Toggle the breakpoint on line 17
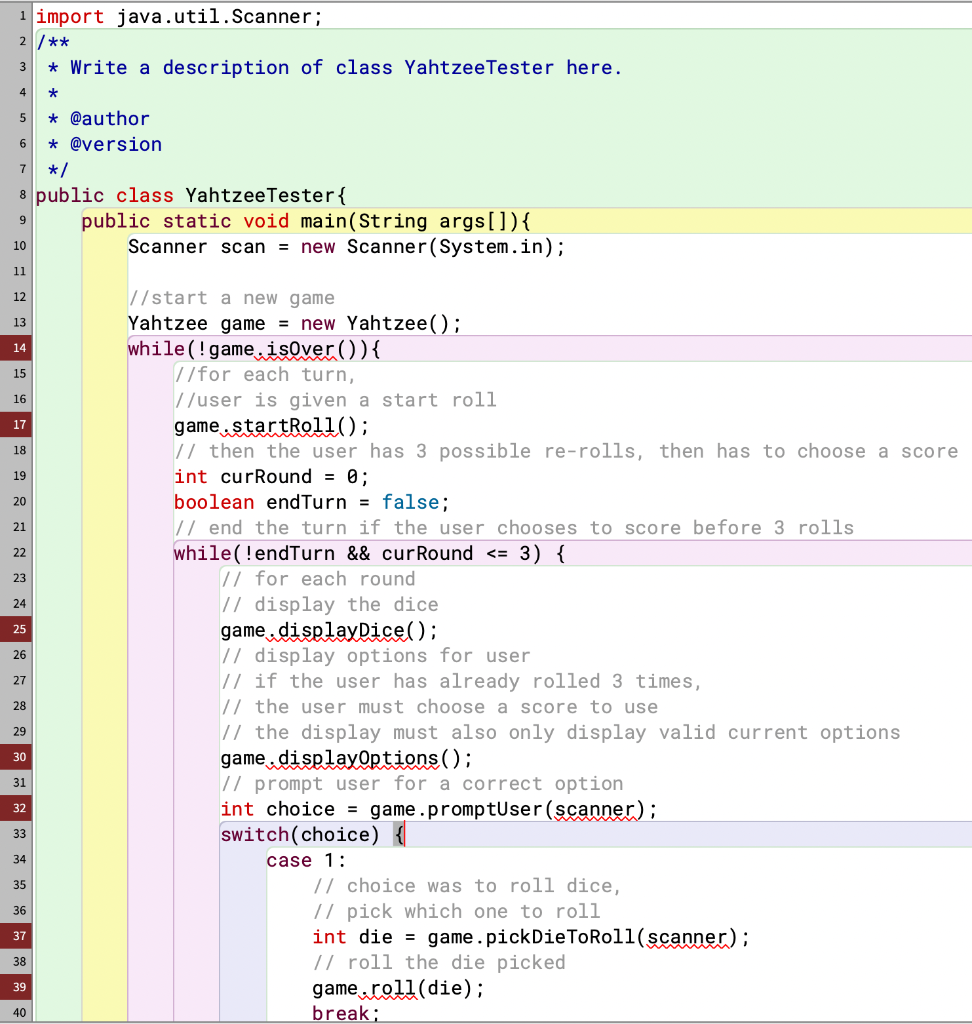This screenshot has width=972, height=1024. (x=16, y=425)
